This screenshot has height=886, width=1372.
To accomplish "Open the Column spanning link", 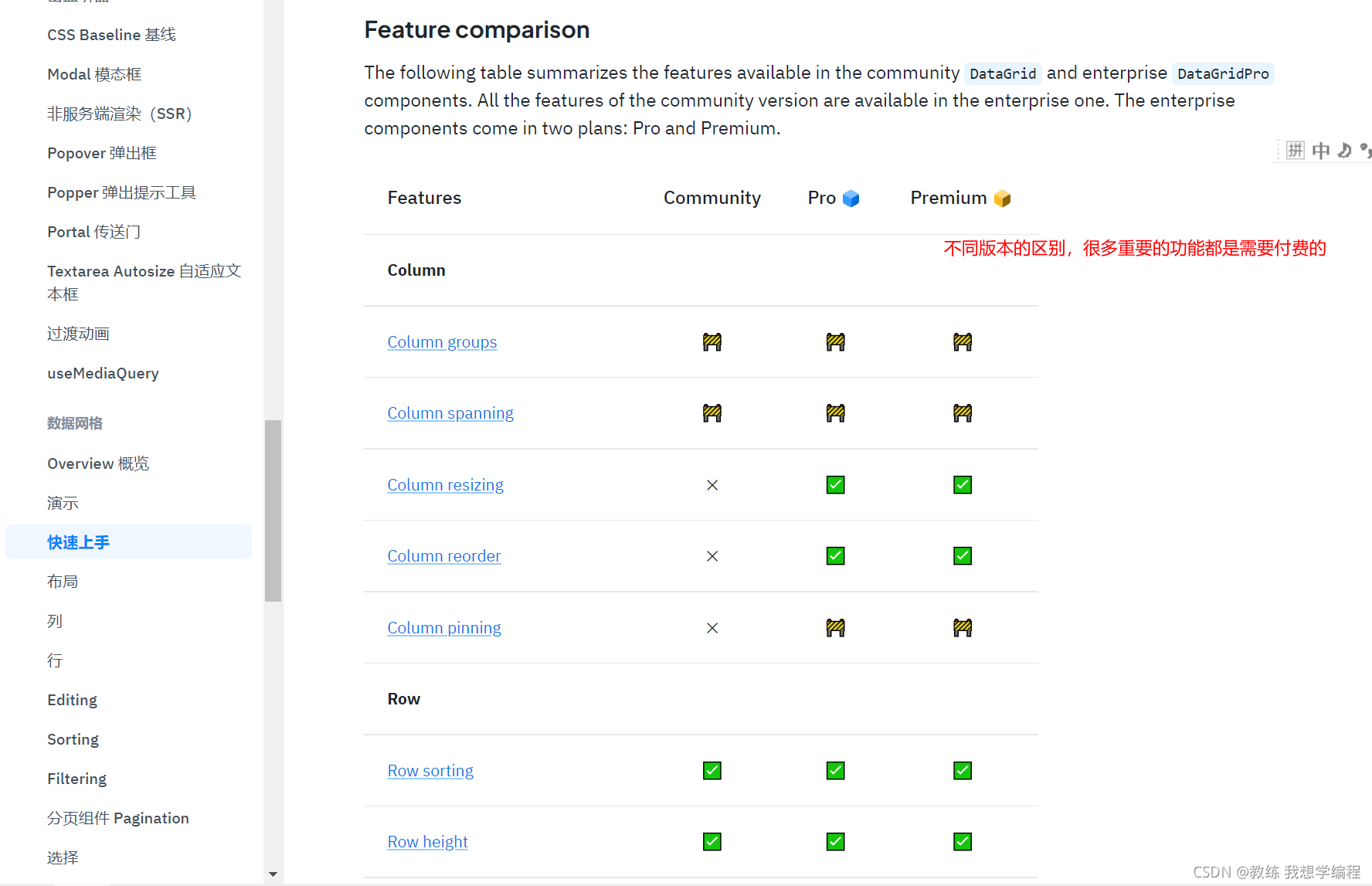I will click(450, 413).
